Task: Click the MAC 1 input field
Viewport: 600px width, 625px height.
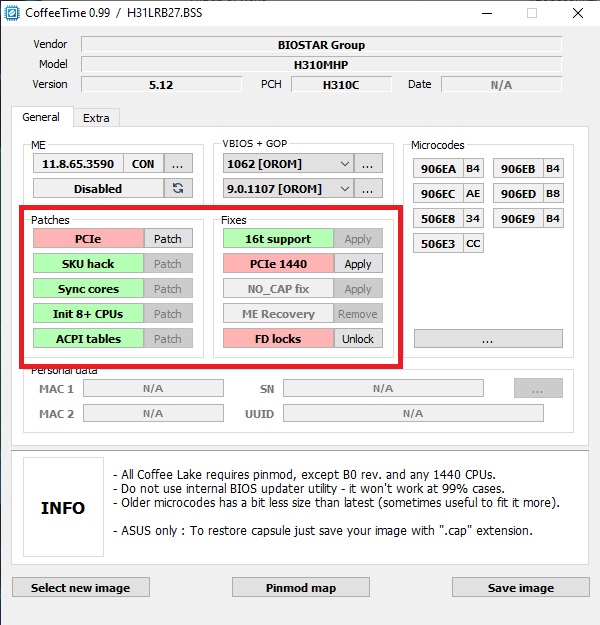Action: pyautogui.click(x=153, y=388)
